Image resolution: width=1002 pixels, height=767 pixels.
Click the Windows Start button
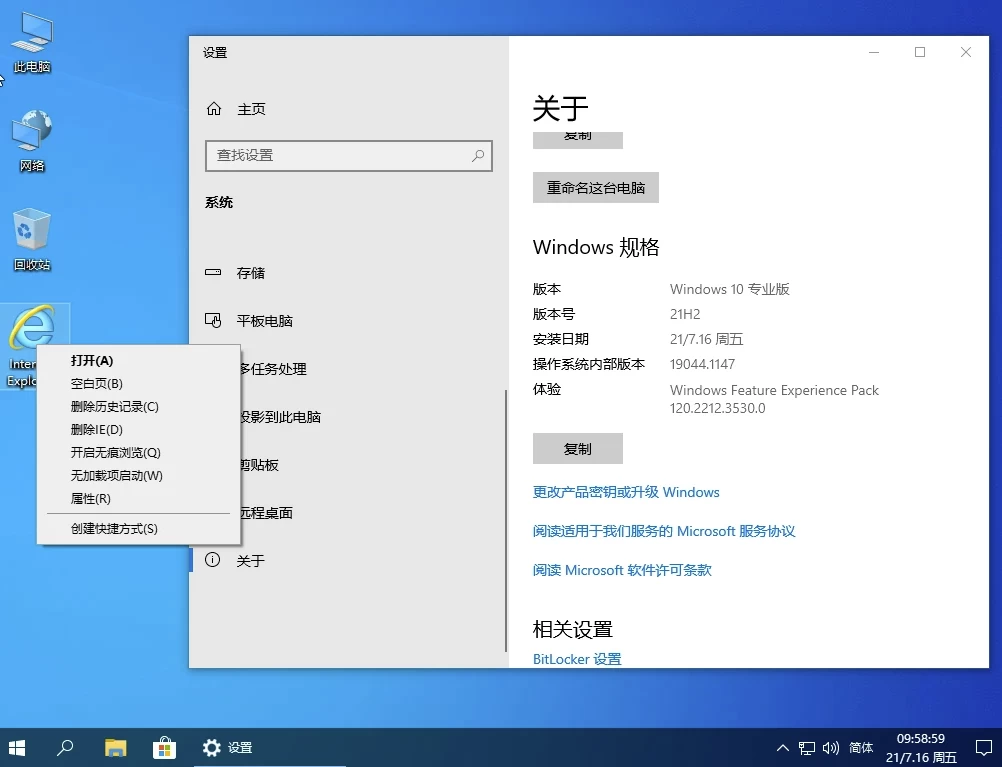17,747
